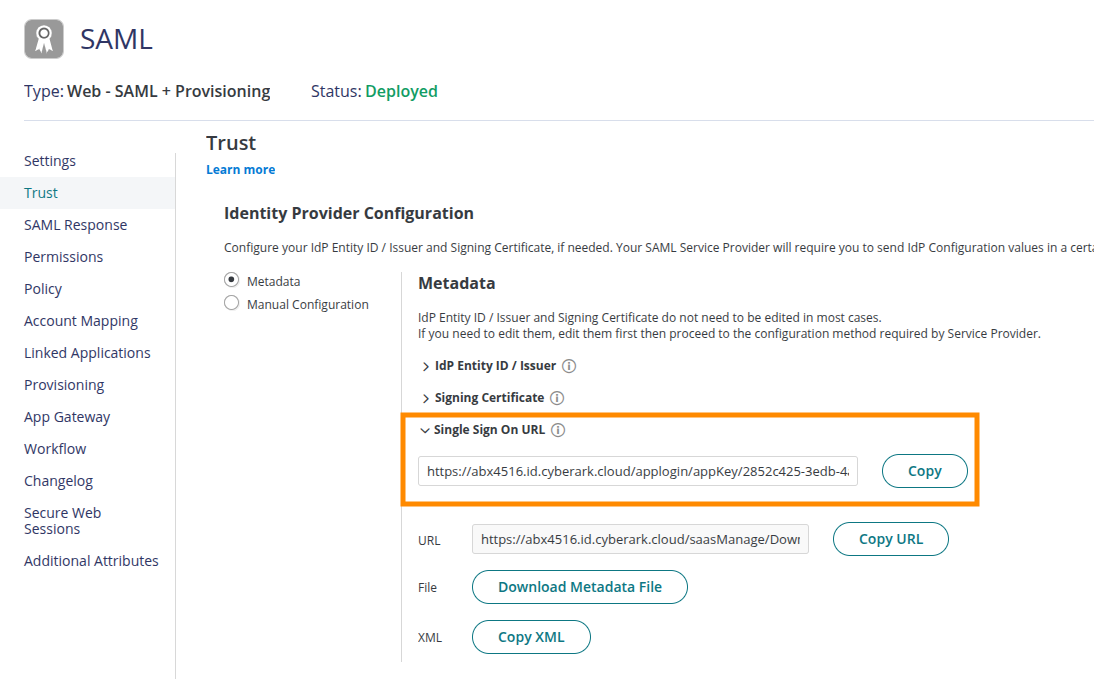Open the Learn more link
The height and width of the screenshot is (679, 1094).
pyautogui.click(x=240, y=170)
